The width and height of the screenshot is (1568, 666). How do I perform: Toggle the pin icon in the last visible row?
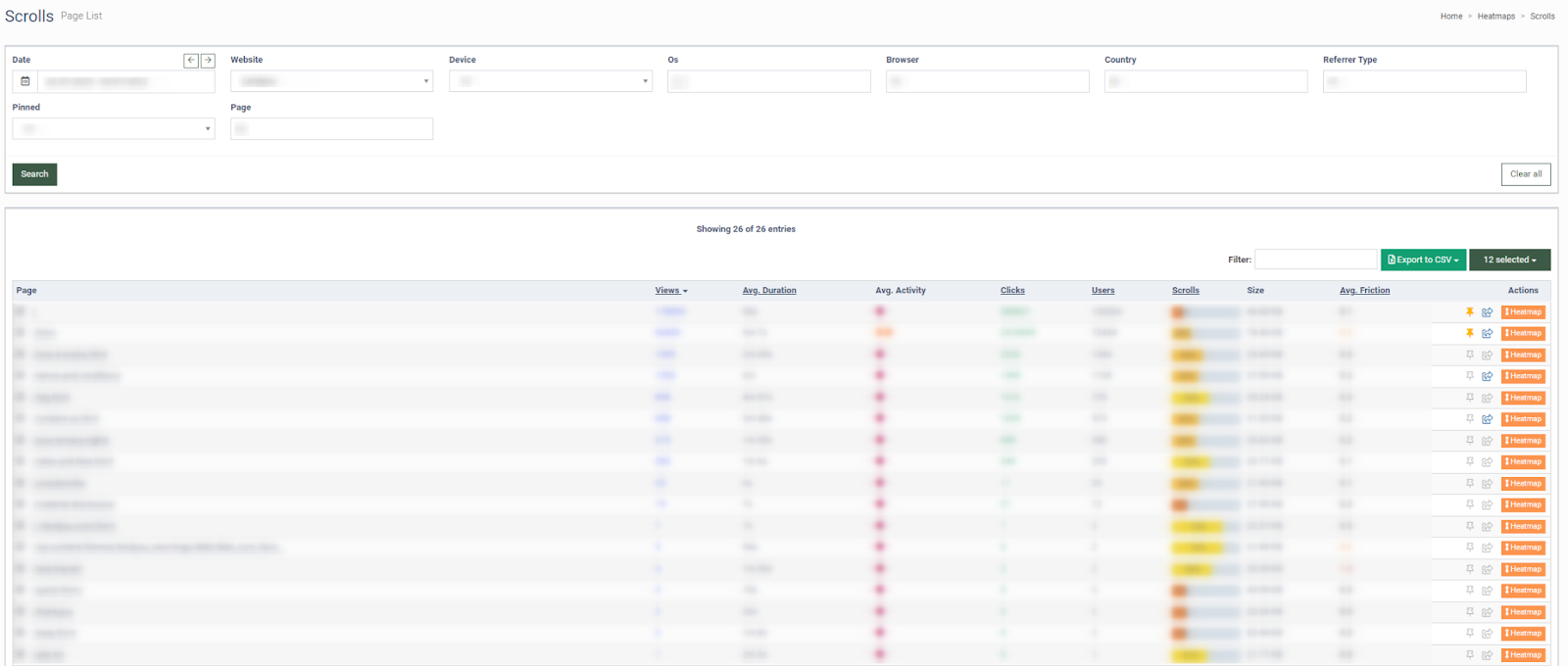tap(1469, 654)
